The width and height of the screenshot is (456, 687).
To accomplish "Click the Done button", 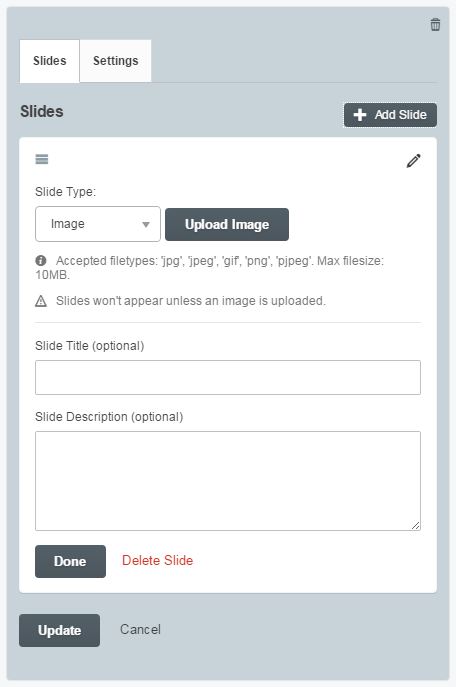I will [x=70, y=561].
